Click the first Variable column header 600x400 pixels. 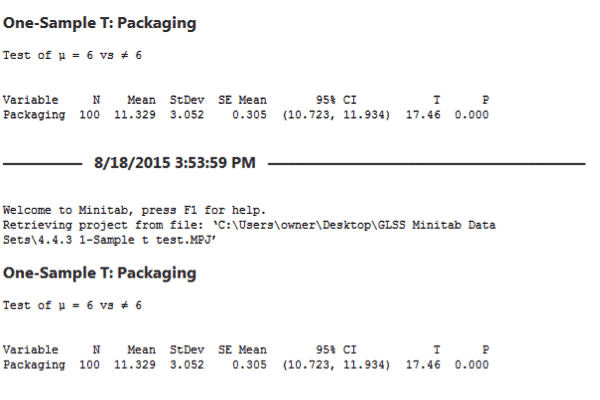pos(31,100)
